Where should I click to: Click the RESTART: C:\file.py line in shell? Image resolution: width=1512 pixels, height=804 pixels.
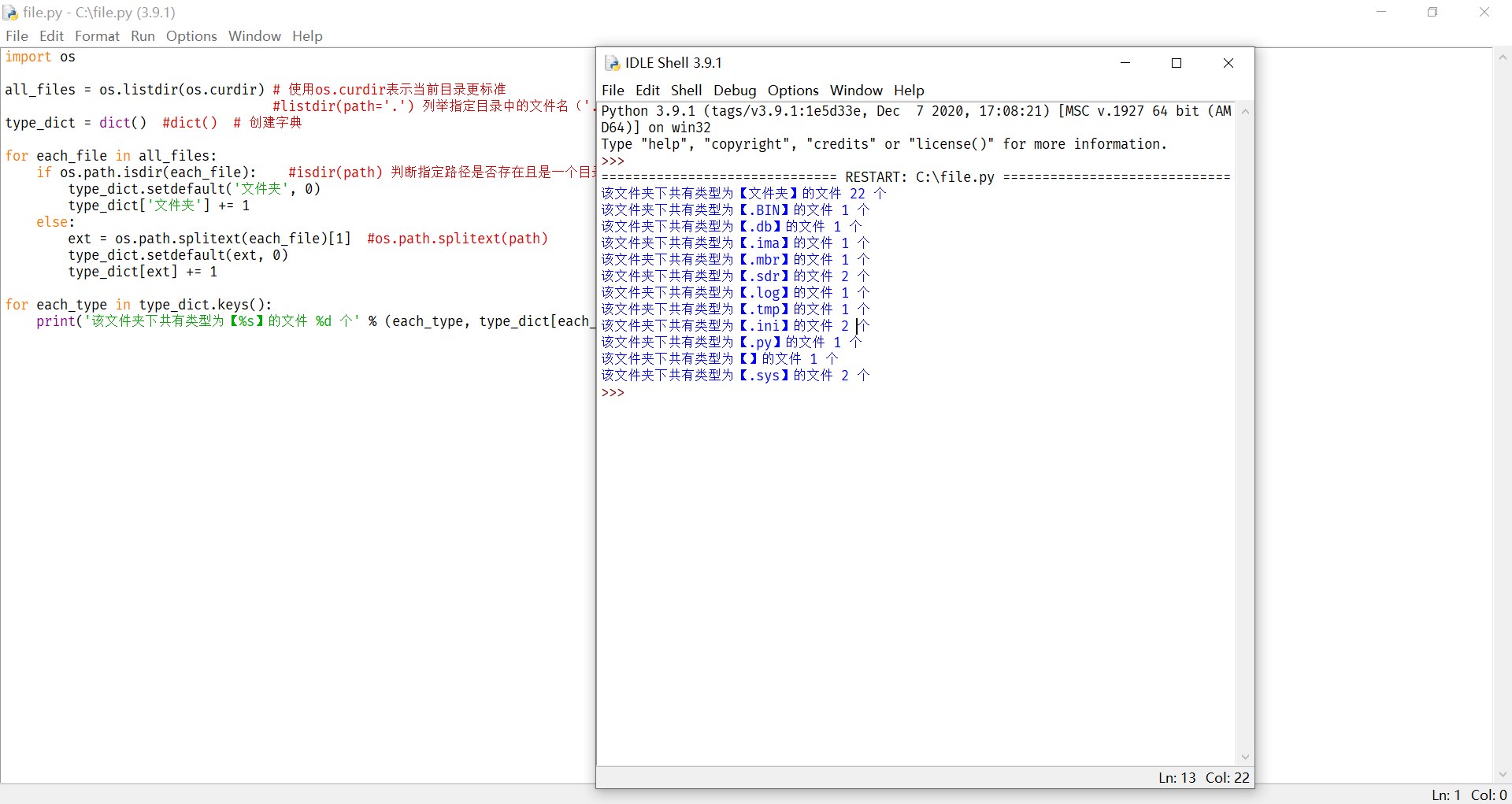tap(916, 177)
